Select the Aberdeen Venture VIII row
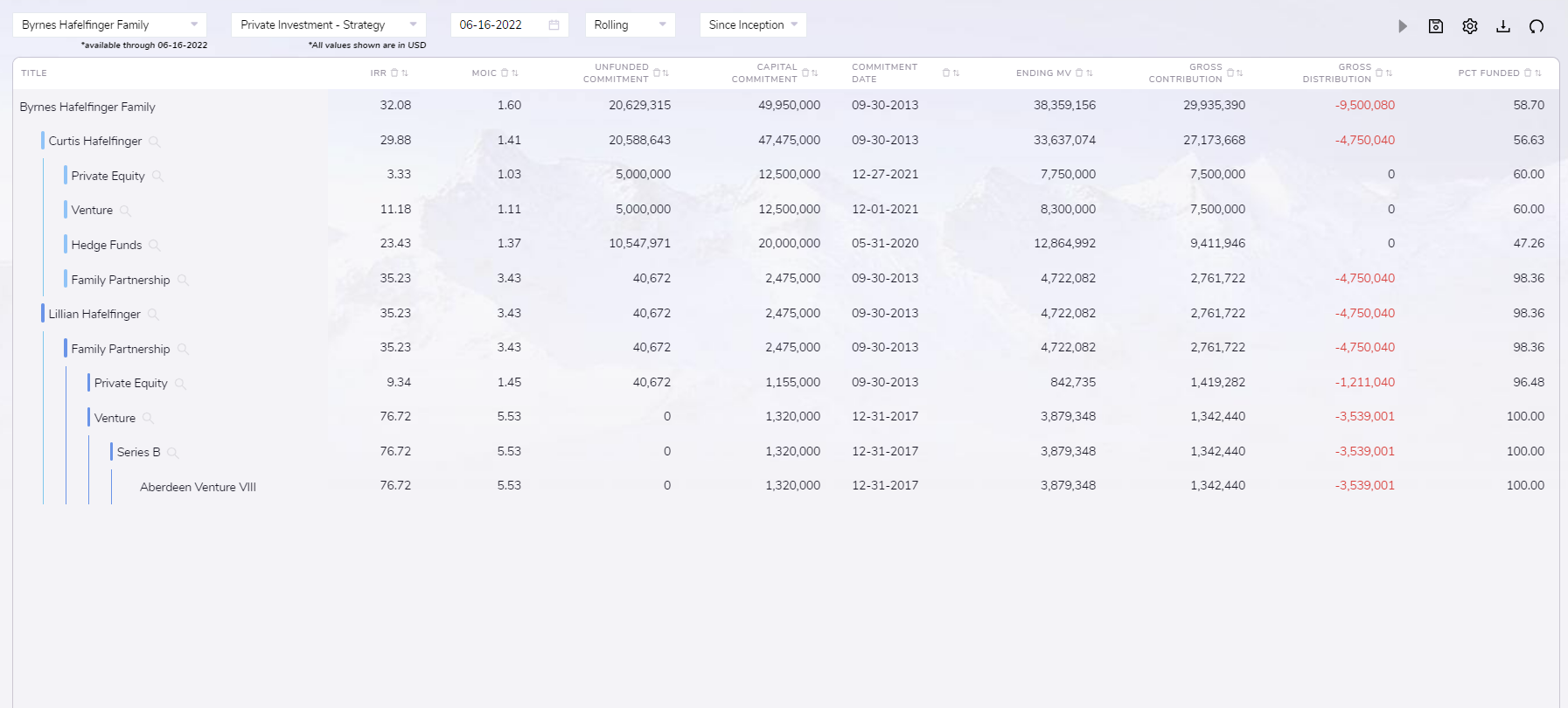Image resolution: width=1568 pixels, height=708 pixels. [x=198, y=487]
